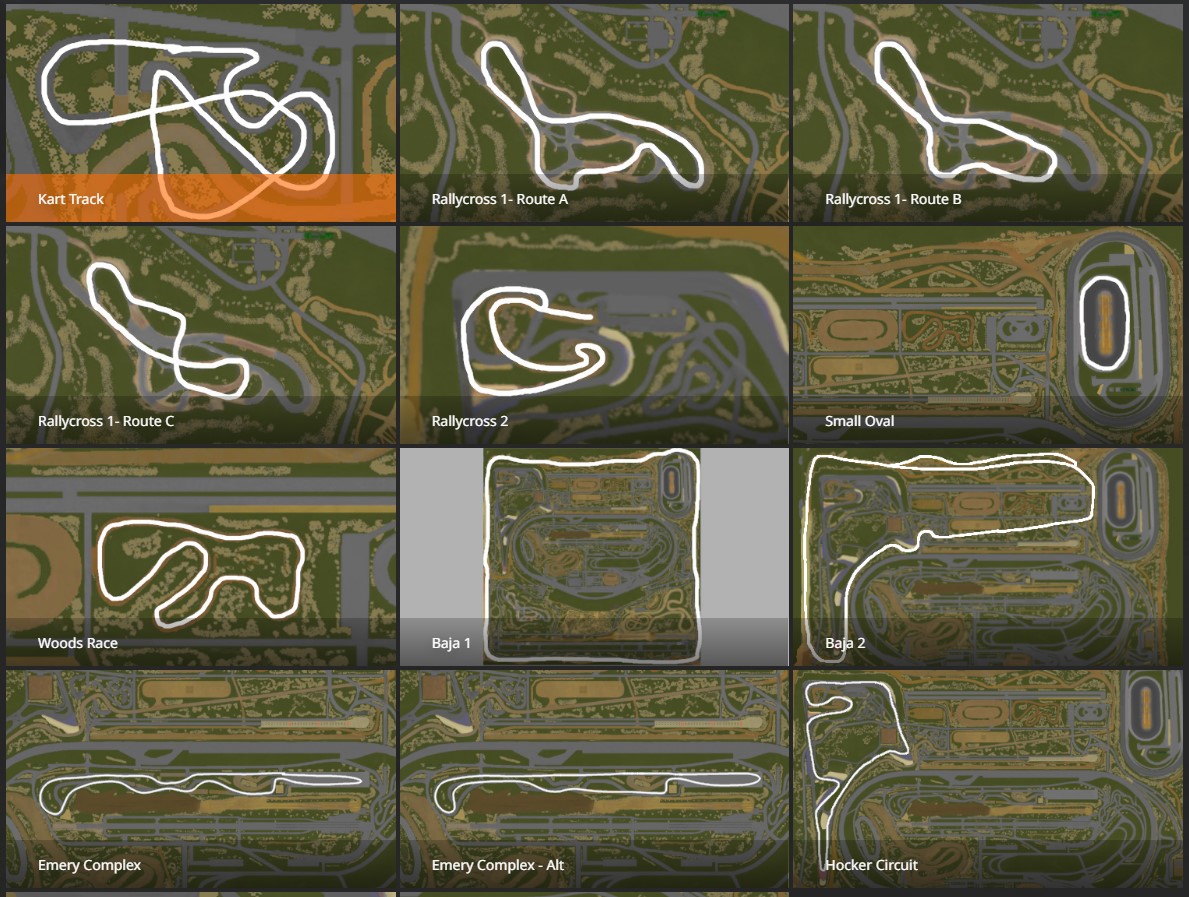Click the Woods Race caption
The height and width of the screenshot is (897, 1189).
pyautogui.click(x=77, y=643)
